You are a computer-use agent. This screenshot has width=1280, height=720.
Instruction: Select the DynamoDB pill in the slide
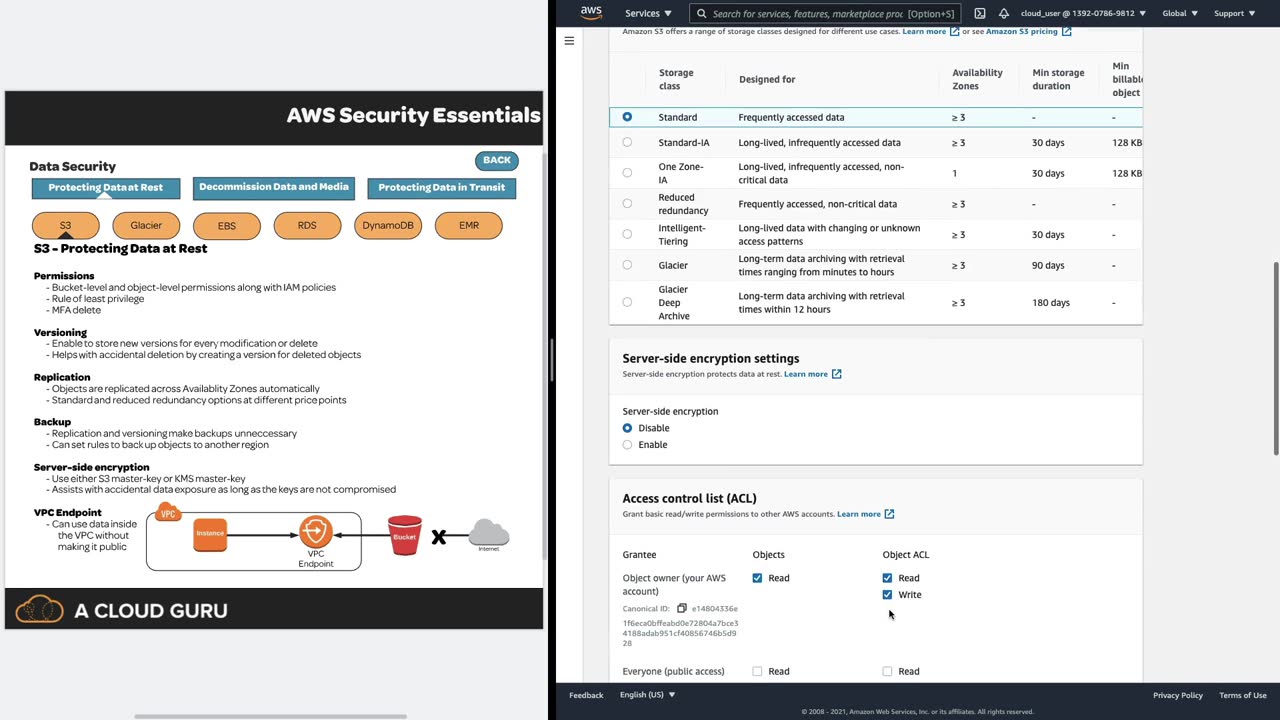[388, 226]
